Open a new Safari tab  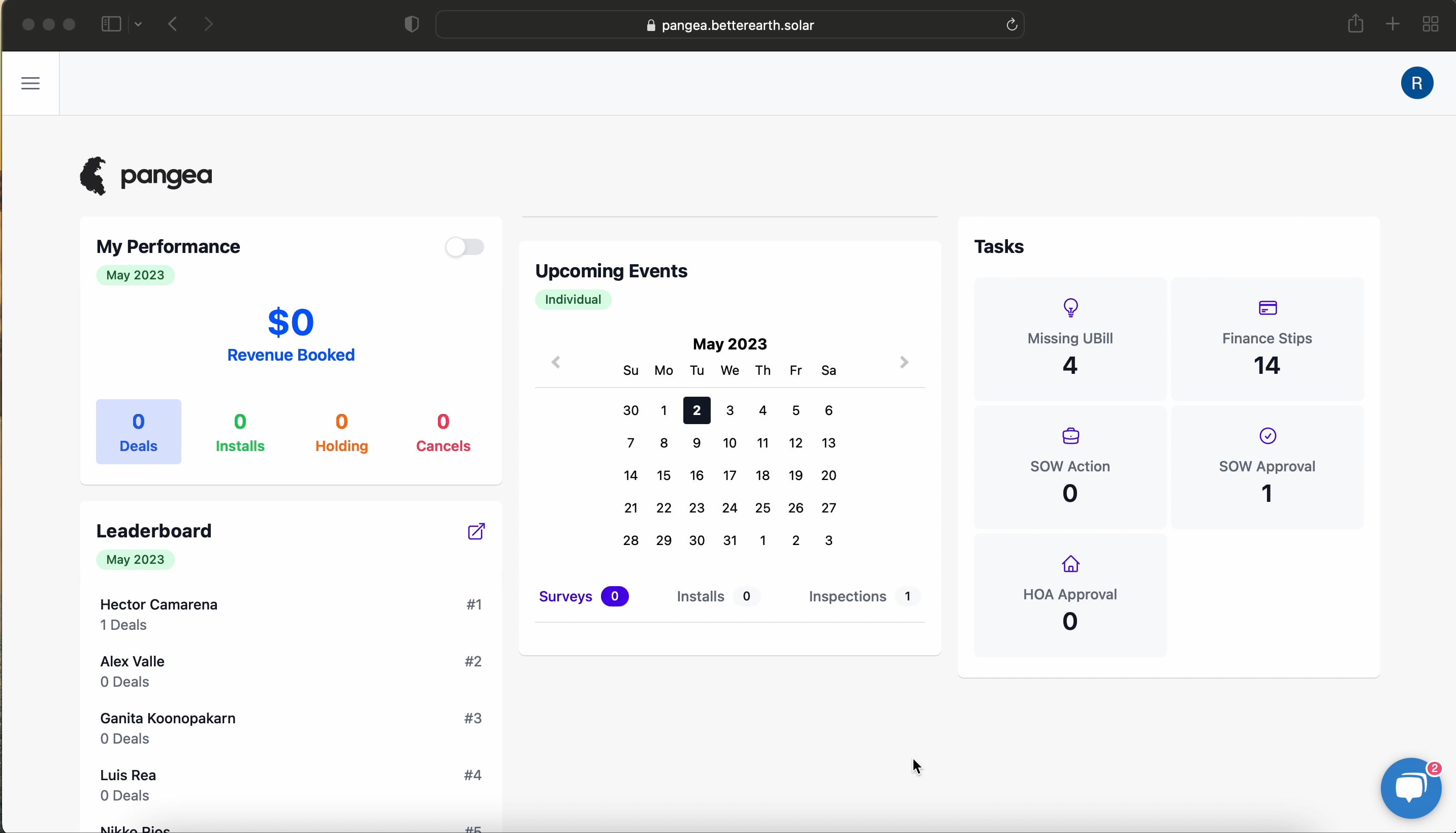pyautogui.click(x=1392, y=24)
